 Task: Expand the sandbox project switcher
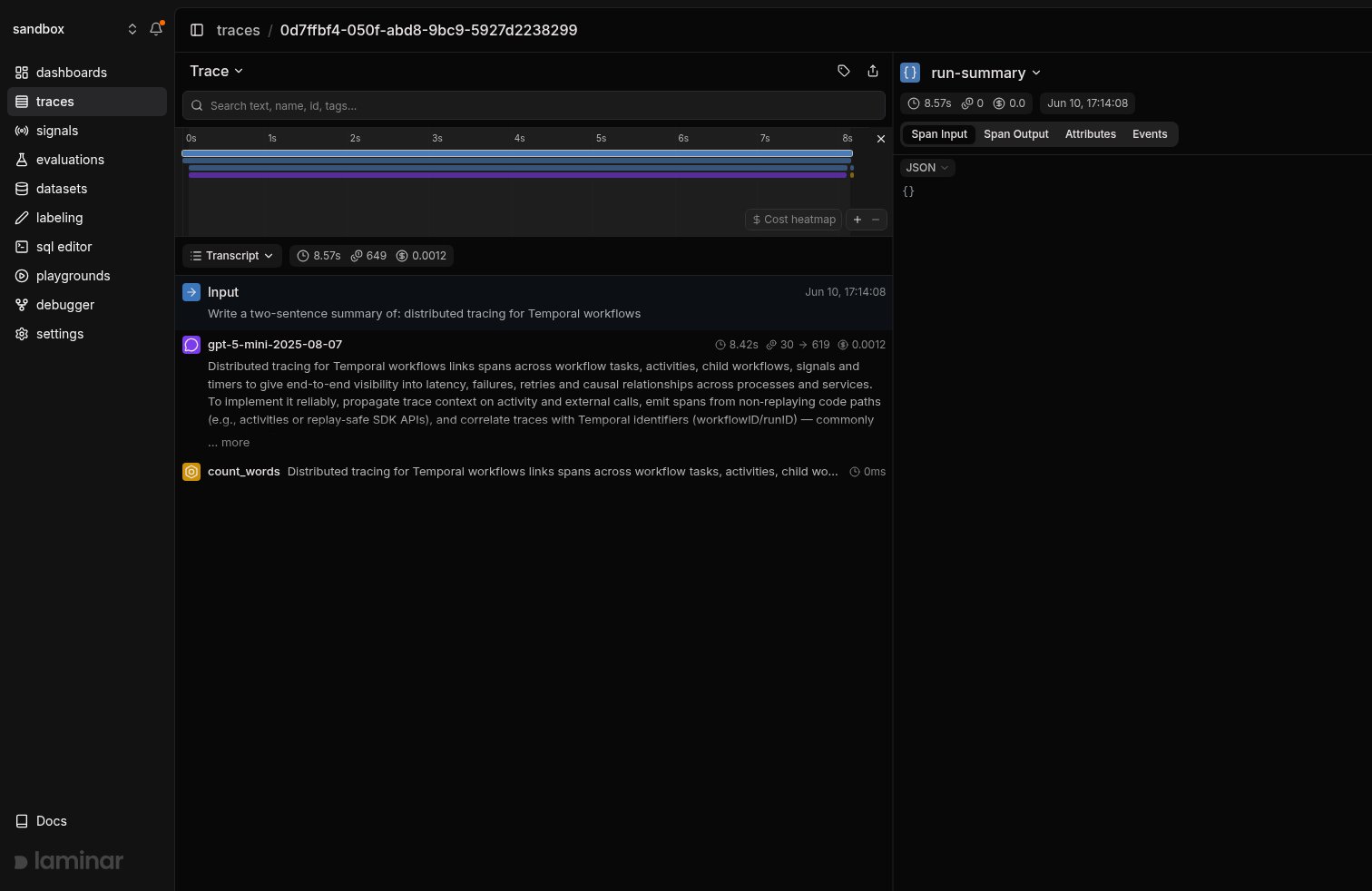tap(74, 29)
